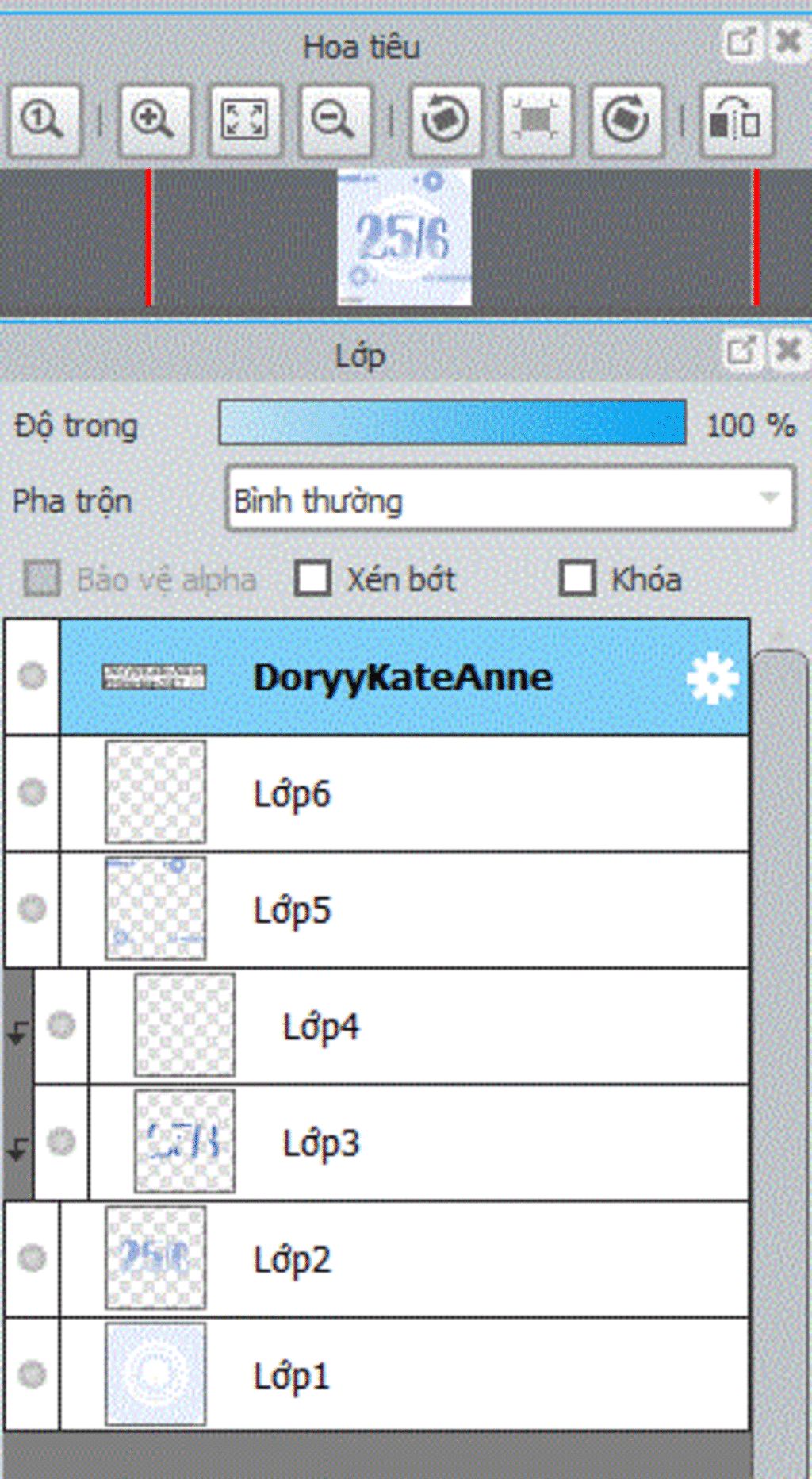Select the Lớp5 layer
Image resolution: width=812 pixels, height=1479 pixels.
476,909
